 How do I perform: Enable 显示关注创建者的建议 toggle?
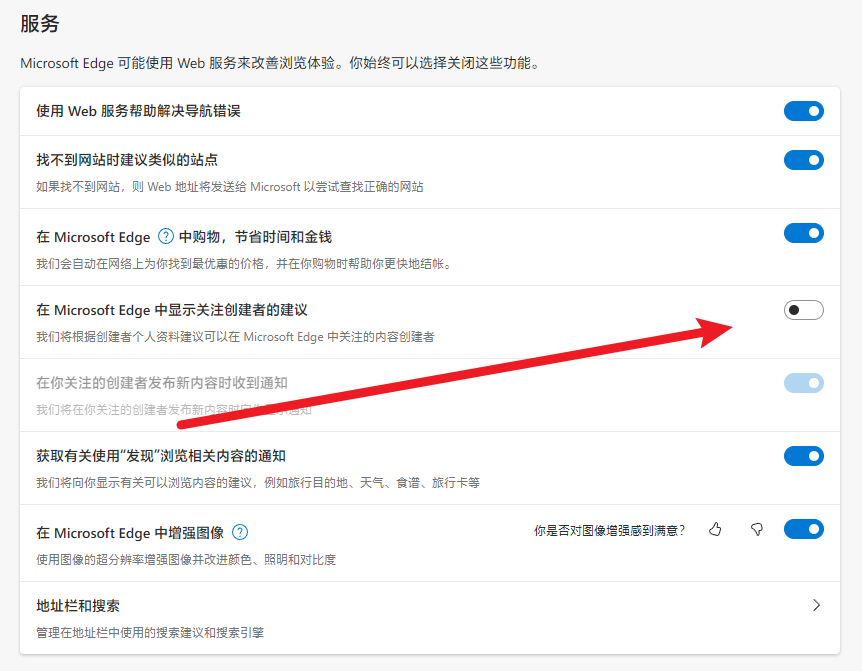803,310
